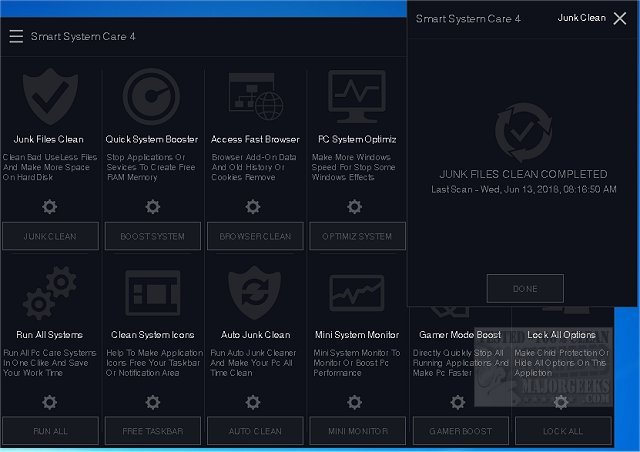
Task: Click the Auto Junk Clean shield icon
Action: tap(255, 292)
